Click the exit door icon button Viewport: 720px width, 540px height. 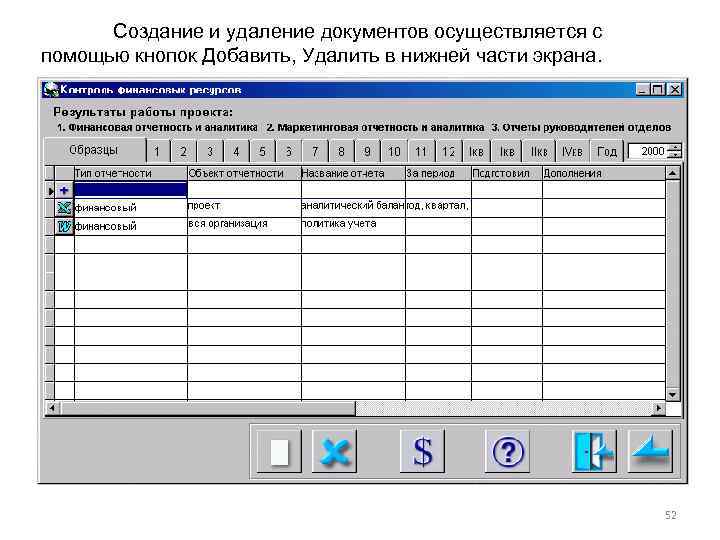coord(595,451)
